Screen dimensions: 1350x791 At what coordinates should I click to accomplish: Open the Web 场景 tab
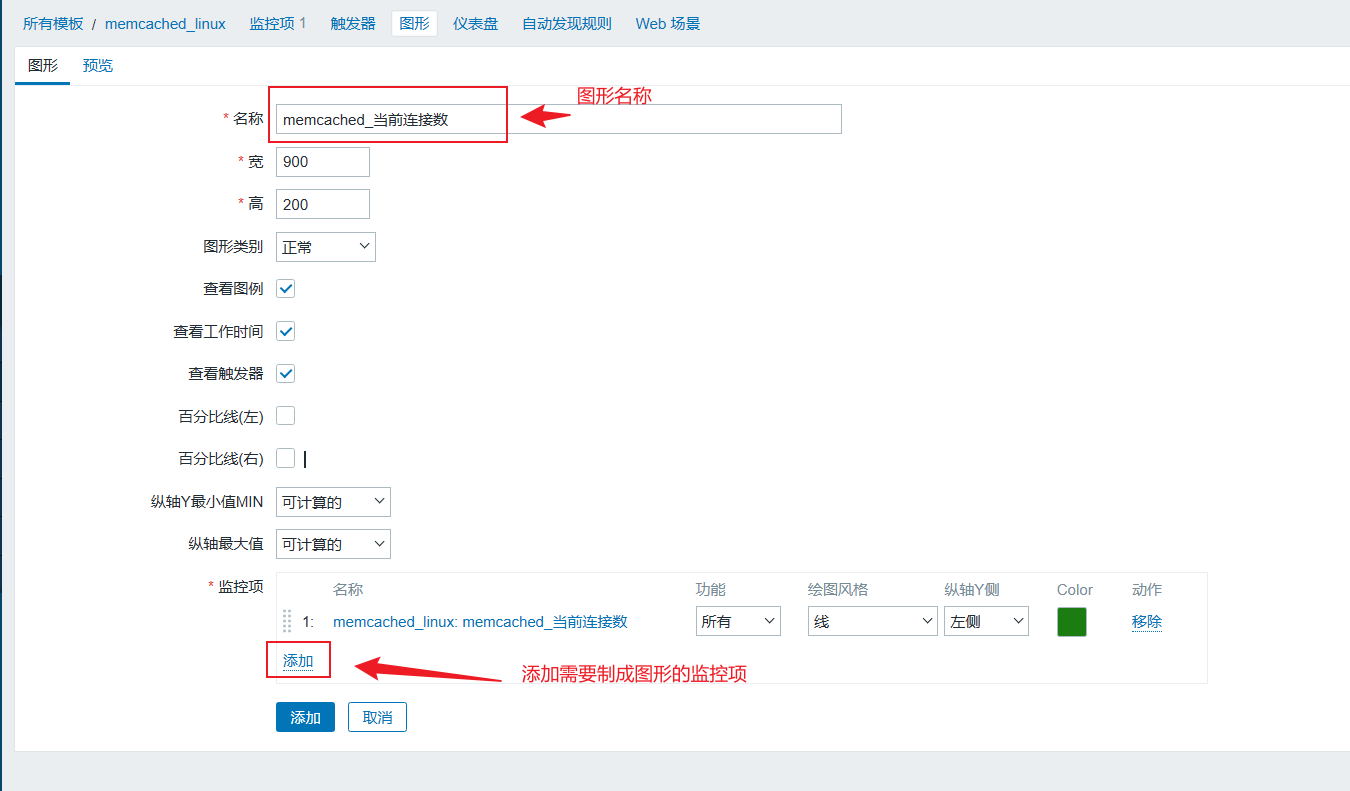point(668,23)
